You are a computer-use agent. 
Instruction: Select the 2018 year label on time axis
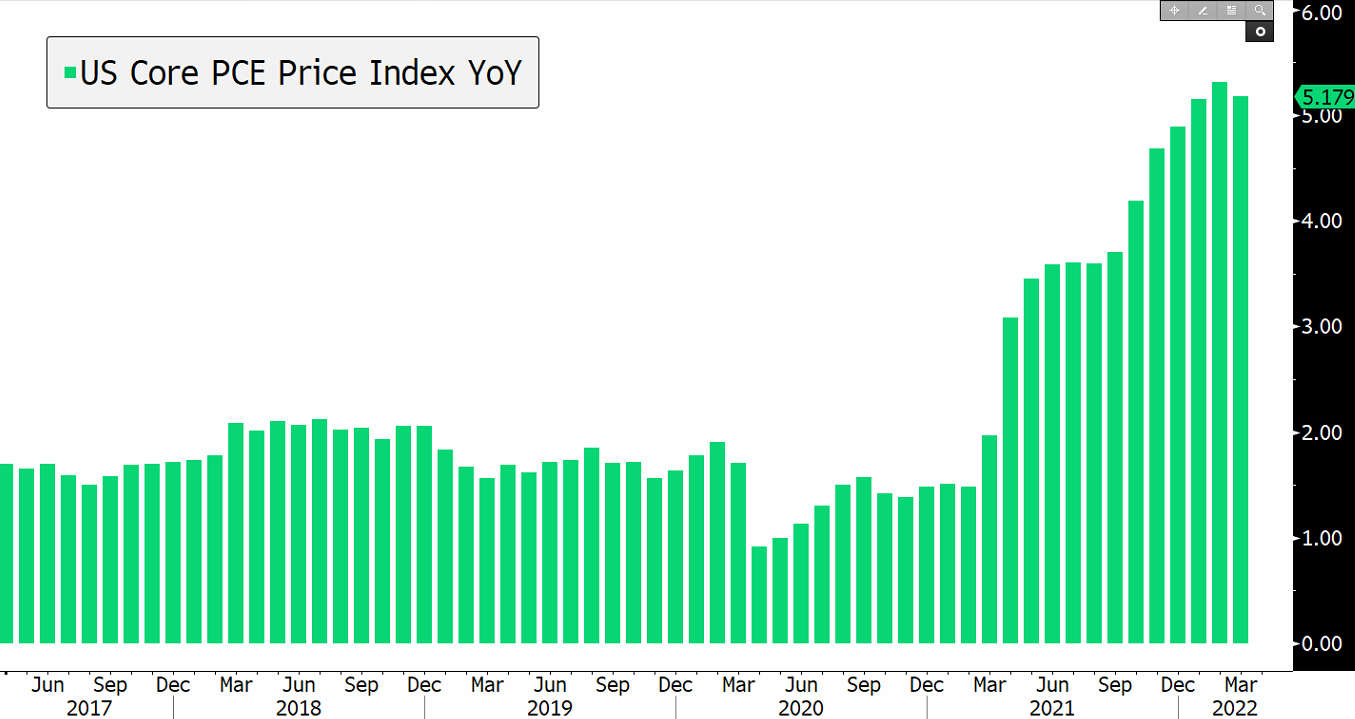[299, 708]
